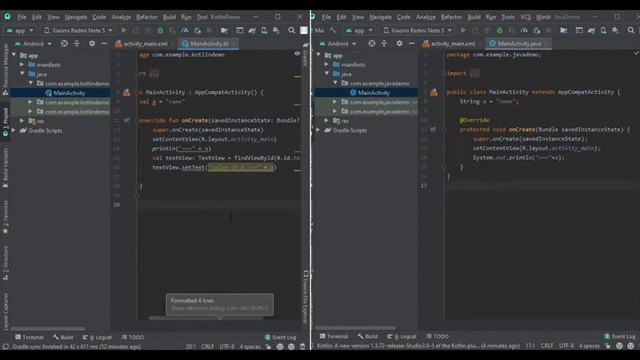640x360 pixels.
Task: Click horizontal scrollbar in JavaDemo project panel
Action: click(x=356, y=328)
